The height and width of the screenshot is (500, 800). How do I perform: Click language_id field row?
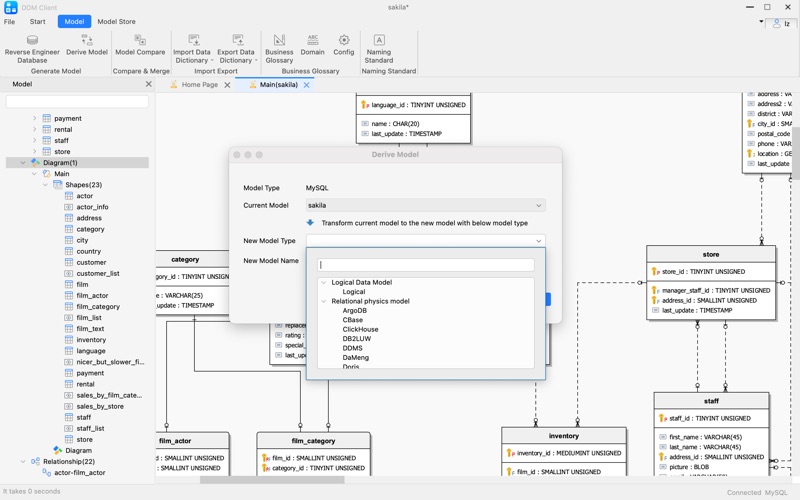tap(413, 105)
